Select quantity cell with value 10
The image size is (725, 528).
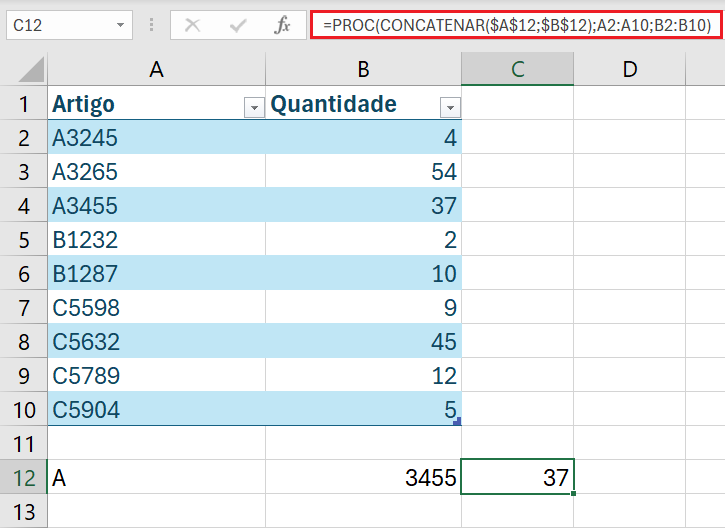[x=363, y=273]
